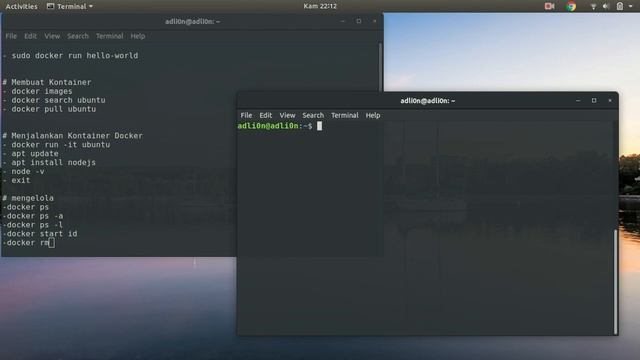Image resolution: width=640 pixels, height=360 pixels.
Task: Click the clock showing Kam 22:12
Action: pyautogui.click(x=320, y=6)
